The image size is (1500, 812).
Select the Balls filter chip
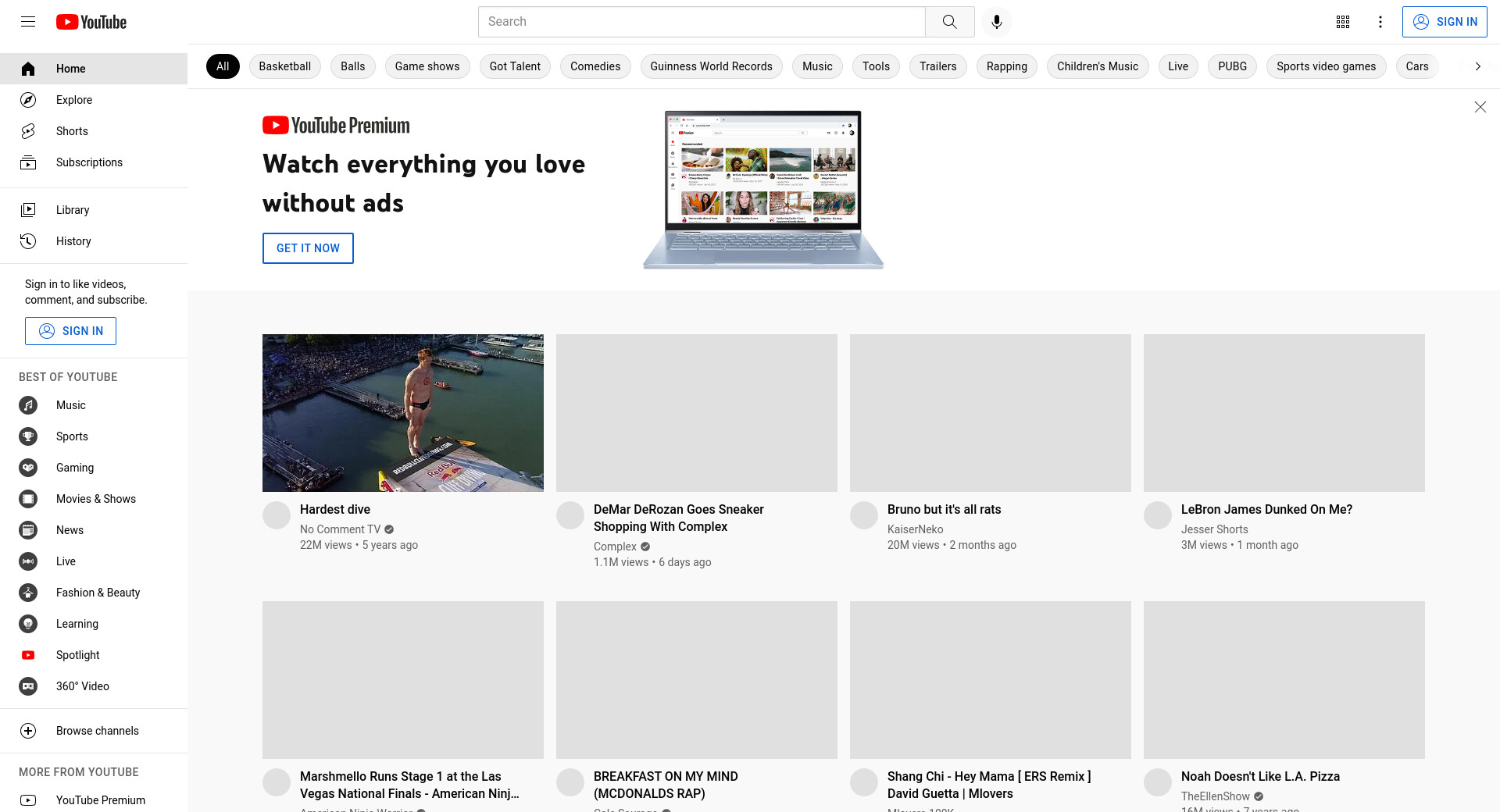pyautogui.click(x=353, y=66)
